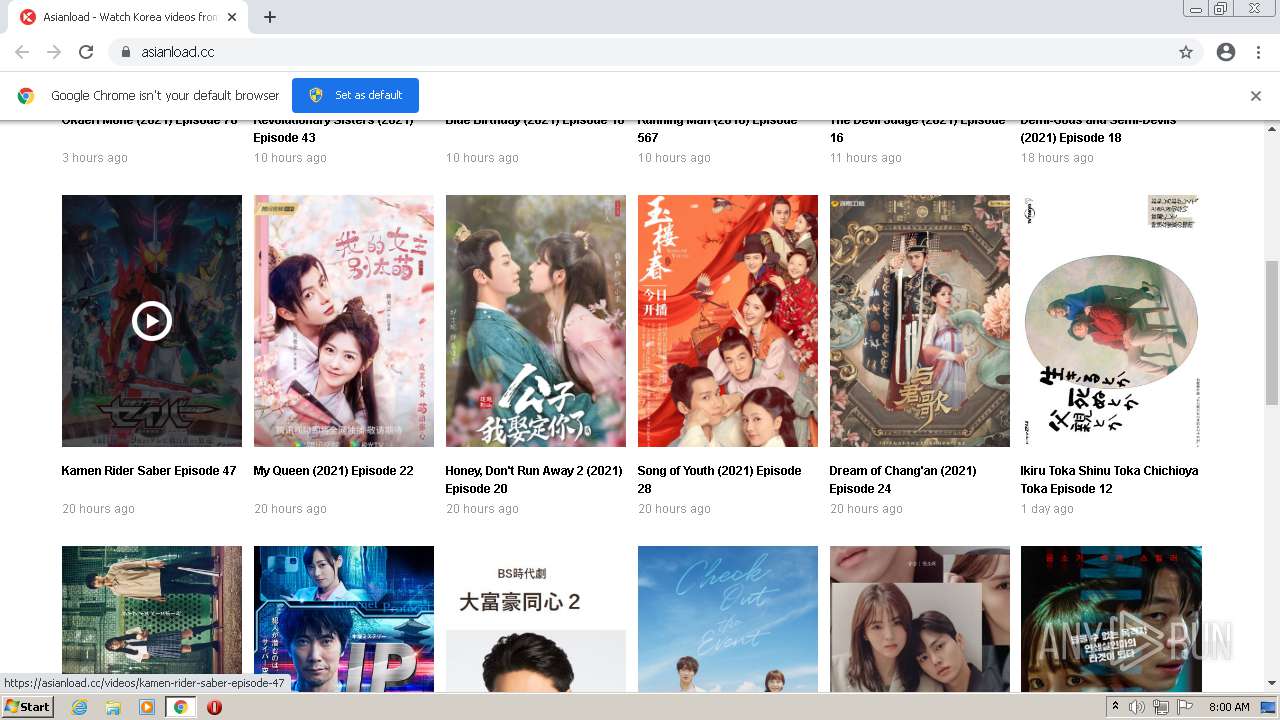Open the Check Out the Event poster
The height and width of the screenshot is (720, 1280).
tap(728, 619)
